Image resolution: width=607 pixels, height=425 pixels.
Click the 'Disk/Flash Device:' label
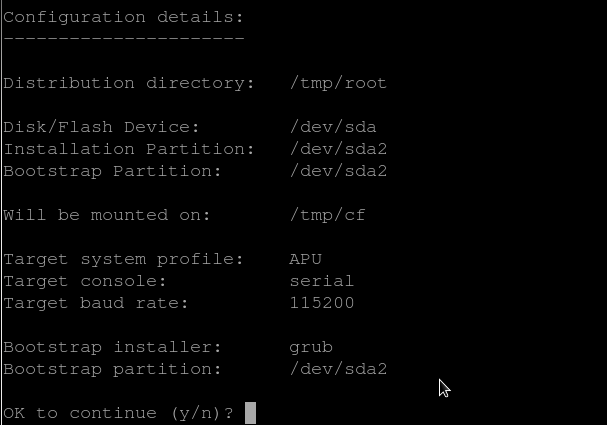(x=101, y=127)
